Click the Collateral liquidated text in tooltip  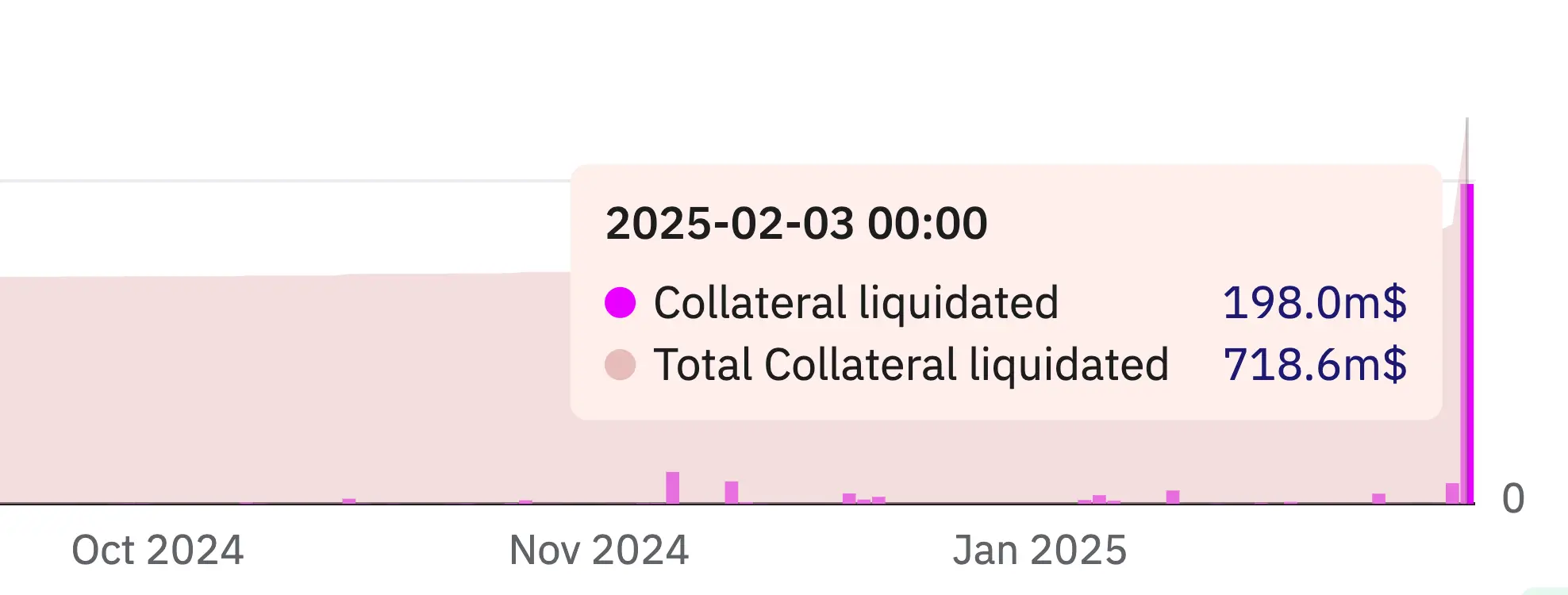[x=855, y=302]
